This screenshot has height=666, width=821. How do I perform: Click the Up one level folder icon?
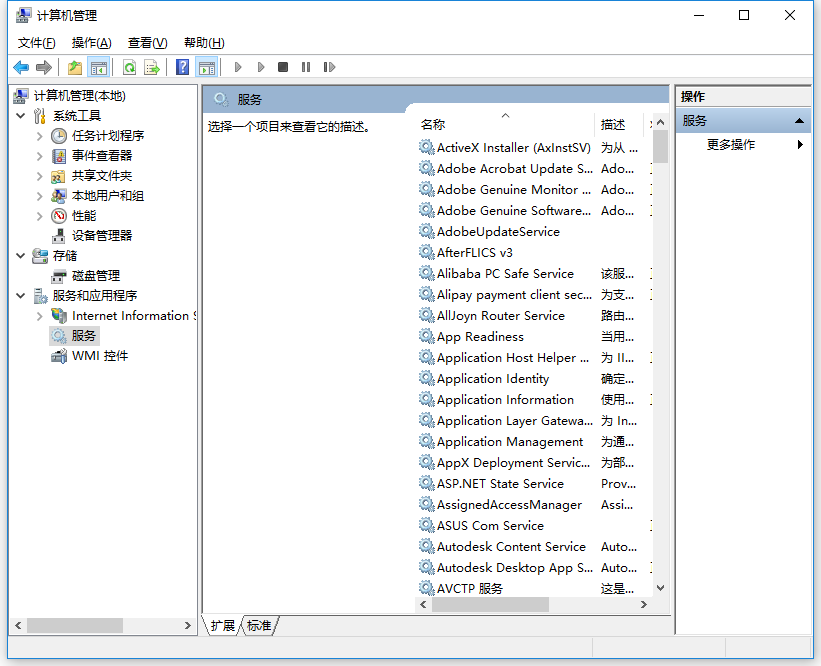coord(75,67)
